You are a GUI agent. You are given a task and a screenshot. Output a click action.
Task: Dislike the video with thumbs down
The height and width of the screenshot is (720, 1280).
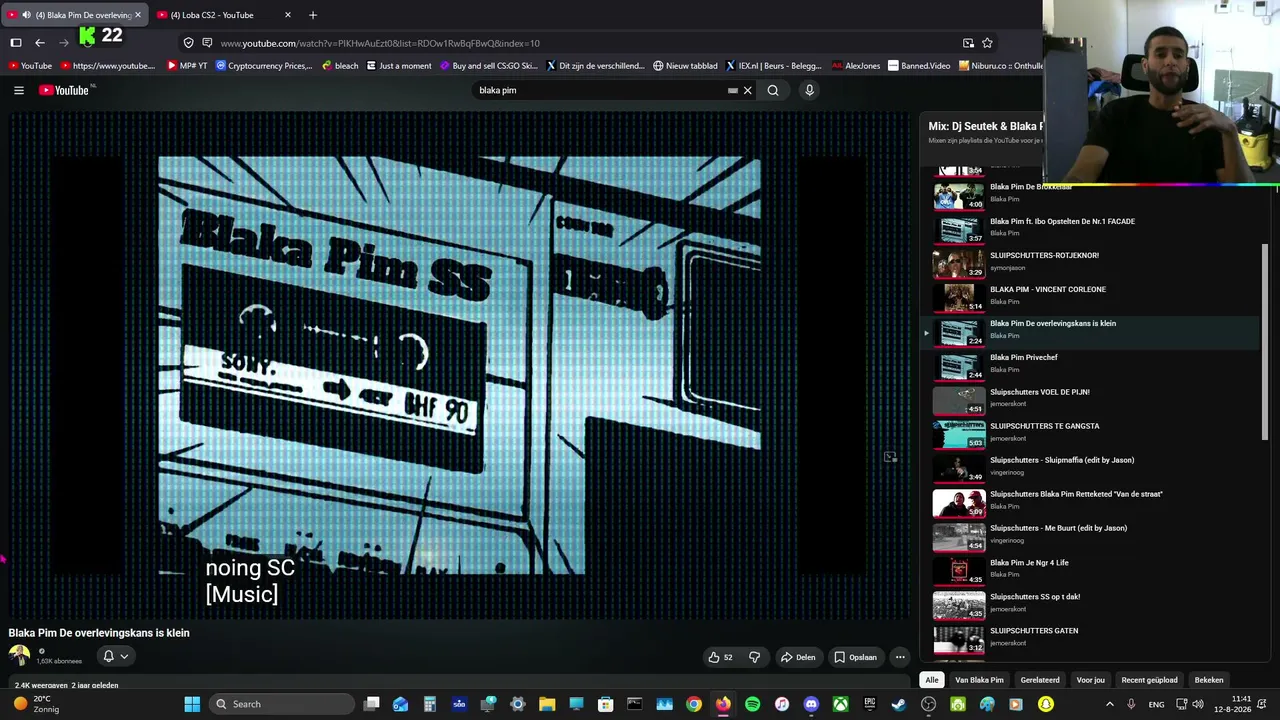tap(755, 657)
